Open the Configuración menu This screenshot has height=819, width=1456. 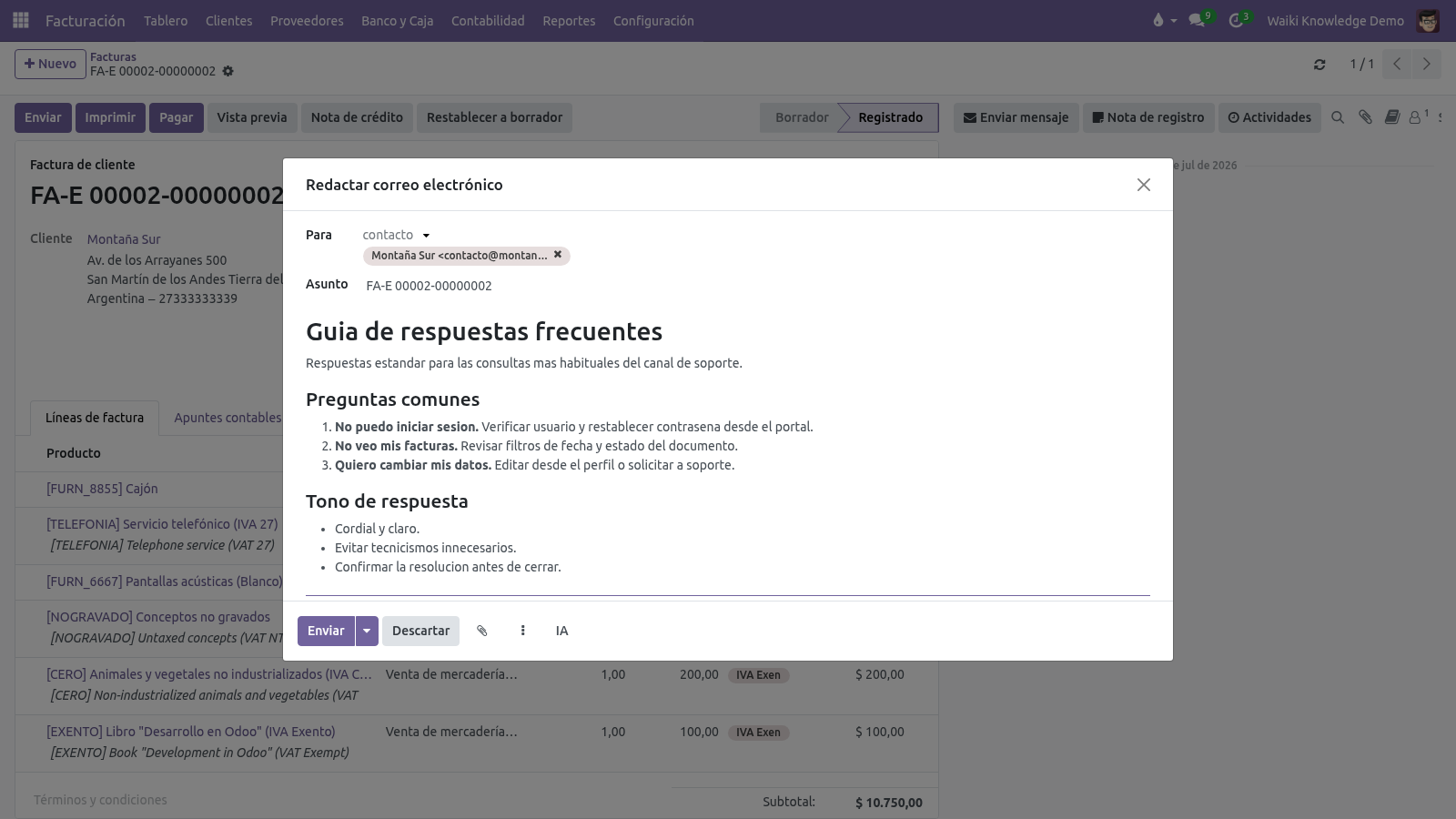(653, 20)
